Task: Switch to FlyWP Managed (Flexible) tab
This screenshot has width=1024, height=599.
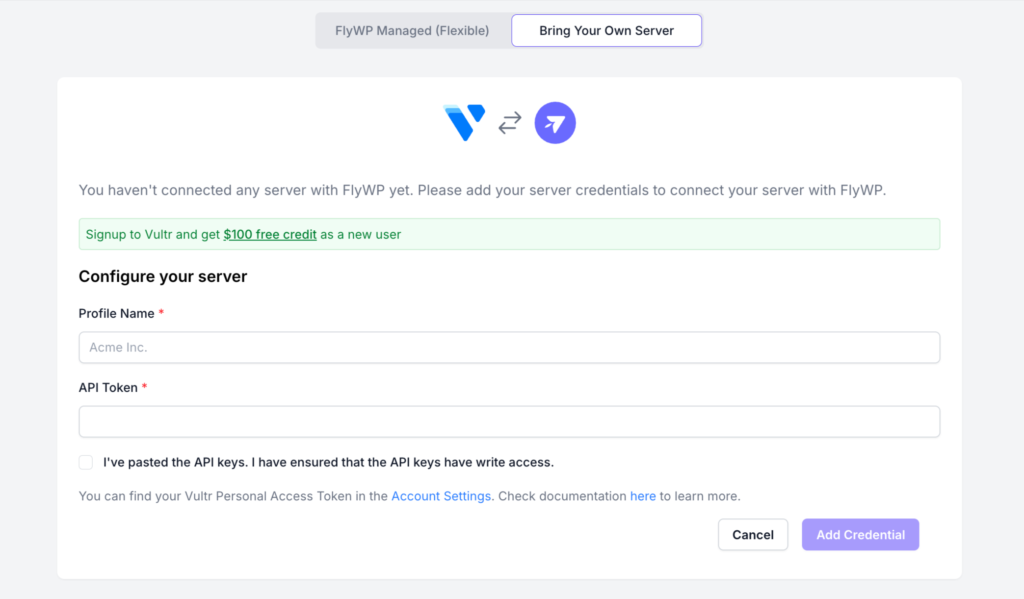Action: (412, 31)
